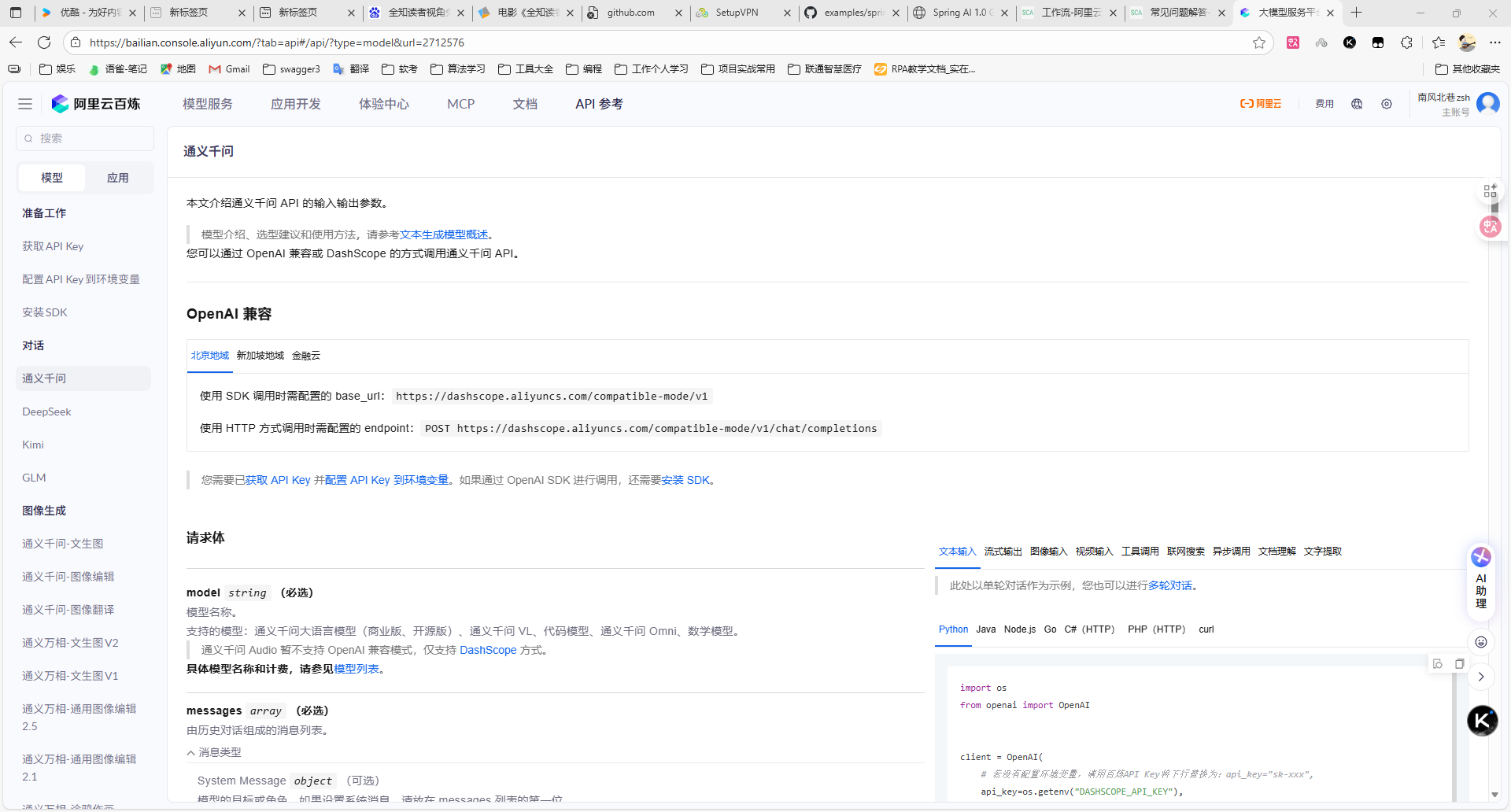The width and height of the screenshot is (1511, 812).
Task: Click the Kimi floating icon
Action: pyautogui.click(x=1482, y=720)
